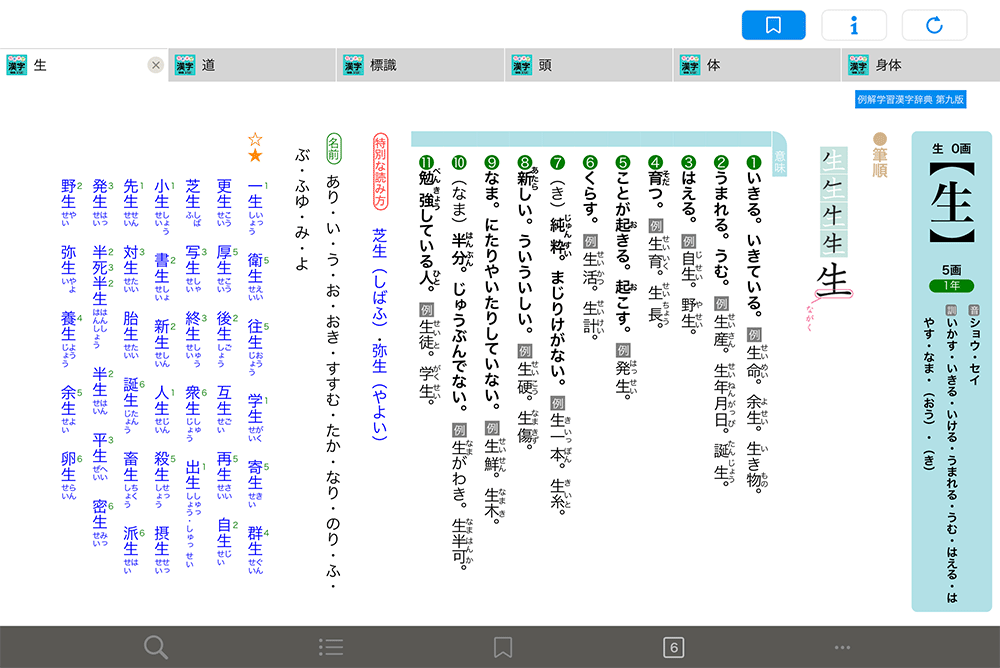Click the outlined star marker
The image size is (1000, 668).
(x=255, y=140)
